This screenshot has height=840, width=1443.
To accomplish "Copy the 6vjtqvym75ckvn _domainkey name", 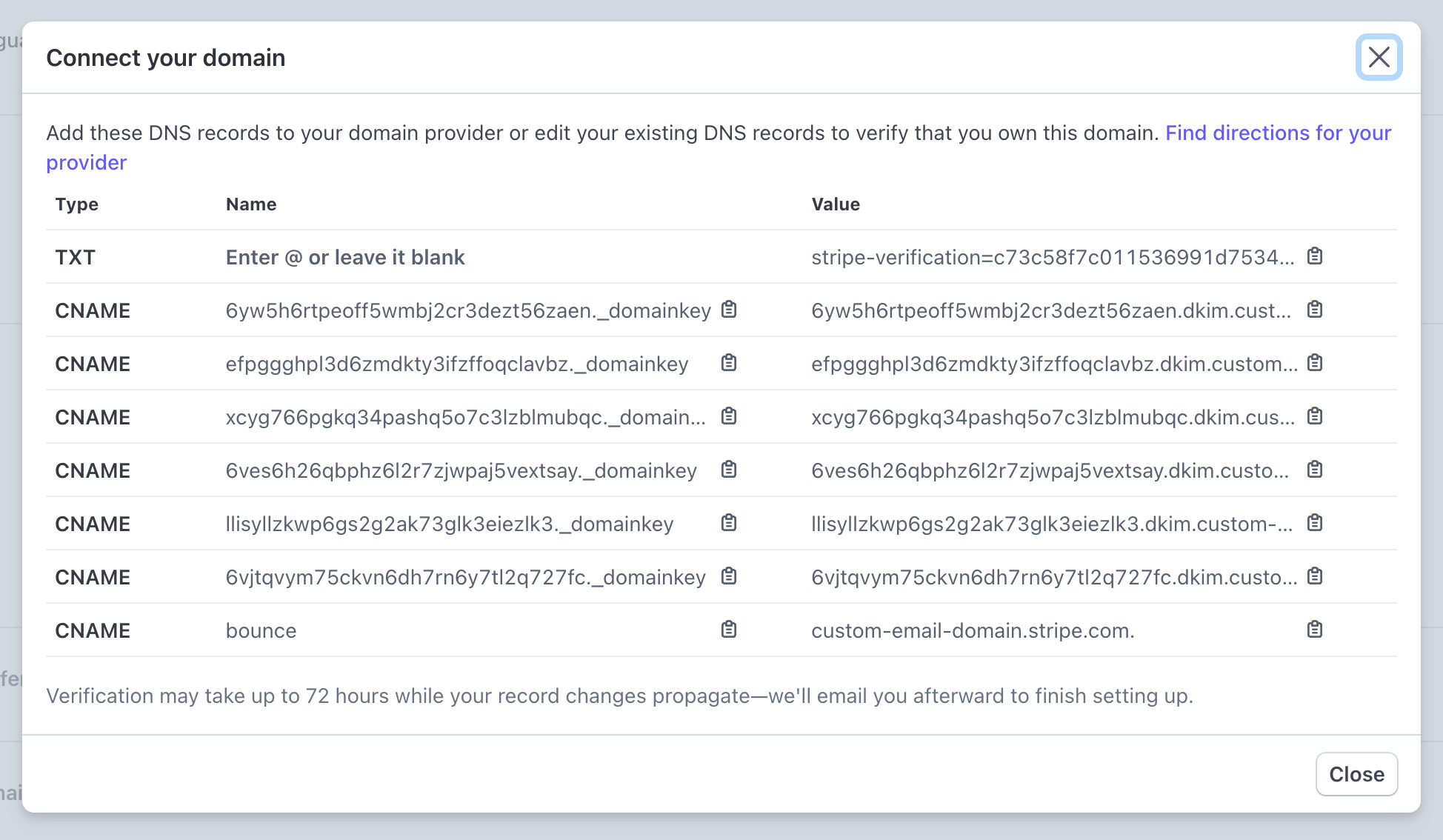I will 729,576.
